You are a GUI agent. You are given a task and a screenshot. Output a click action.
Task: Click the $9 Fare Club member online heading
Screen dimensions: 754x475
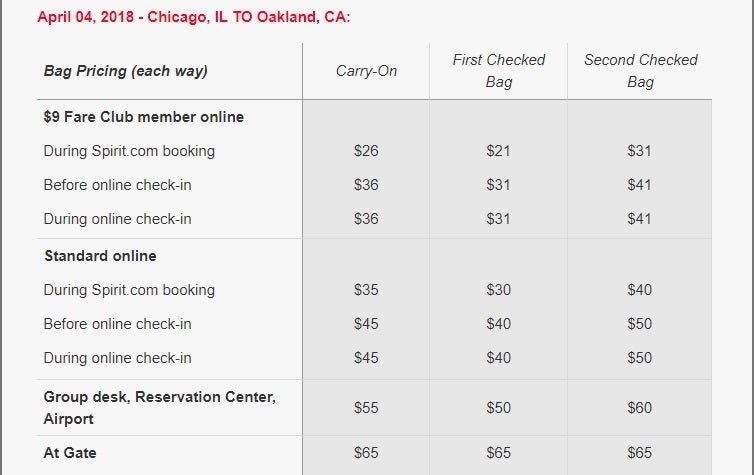point(144,117)
